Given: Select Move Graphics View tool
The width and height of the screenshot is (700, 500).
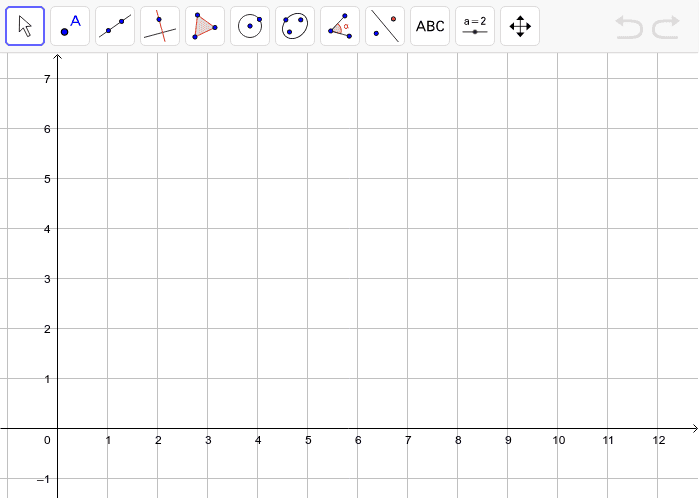Looking at the screenshot, I should (x=520, y=26).
